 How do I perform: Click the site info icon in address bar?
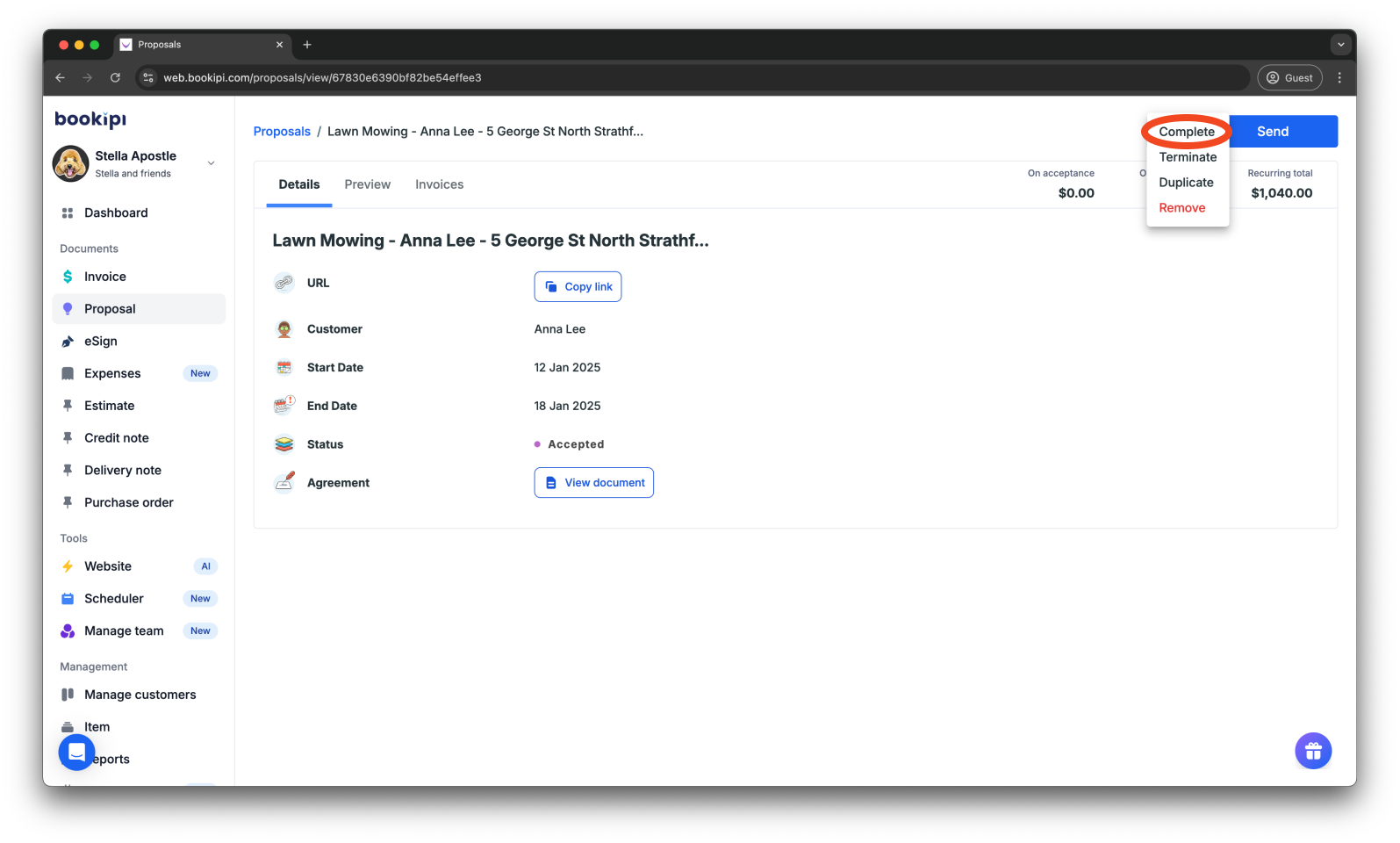coord(148,77)
